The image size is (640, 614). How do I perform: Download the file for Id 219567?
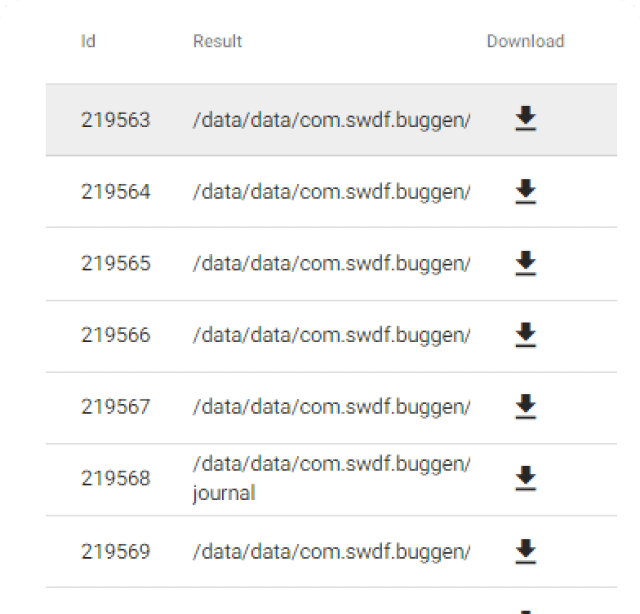pos(525,407)
